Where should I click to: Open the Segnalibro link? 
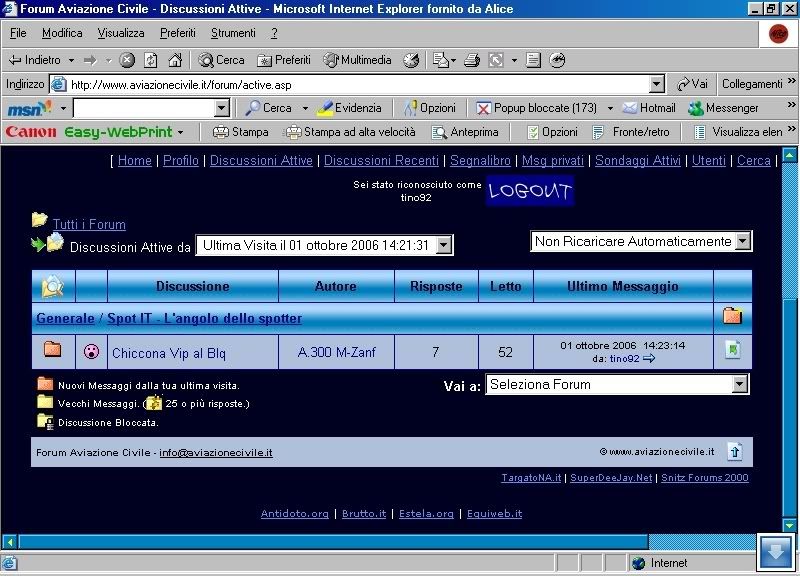[x=480, y=160]
